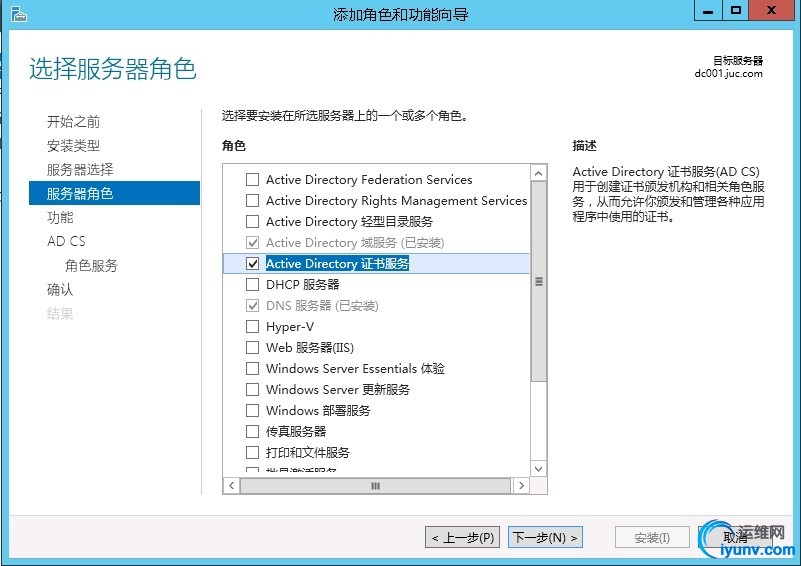The height and width of the screenshot is (566, 801).
Task: Select Web 服务器(IIS) role checkbox
Action: click(252, 347)
